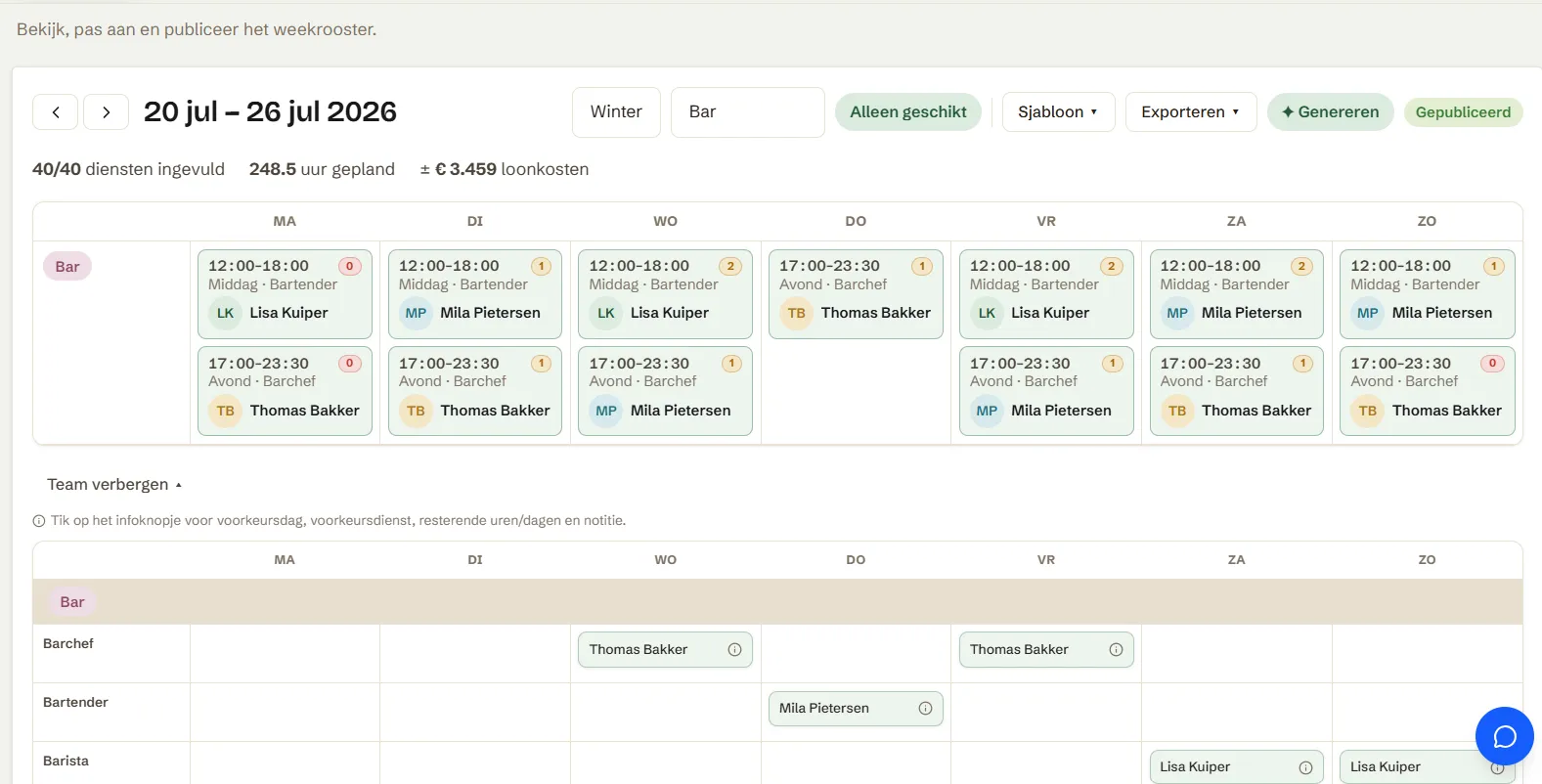Click the Barista row label
This screenshot has width=1542, height=784.
tap(66, 762)
